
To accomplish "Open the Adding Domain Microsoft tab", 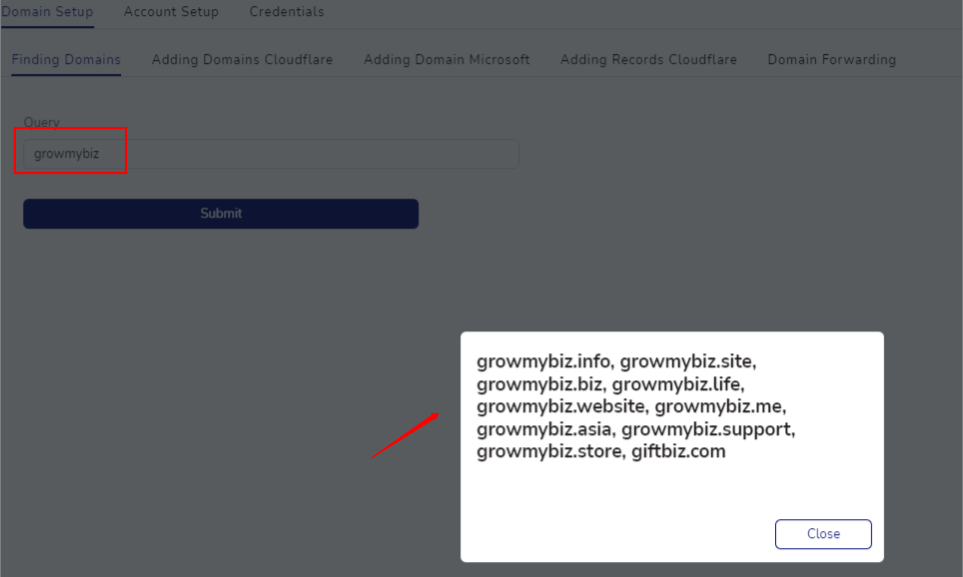I will click(x=446, y=60).
